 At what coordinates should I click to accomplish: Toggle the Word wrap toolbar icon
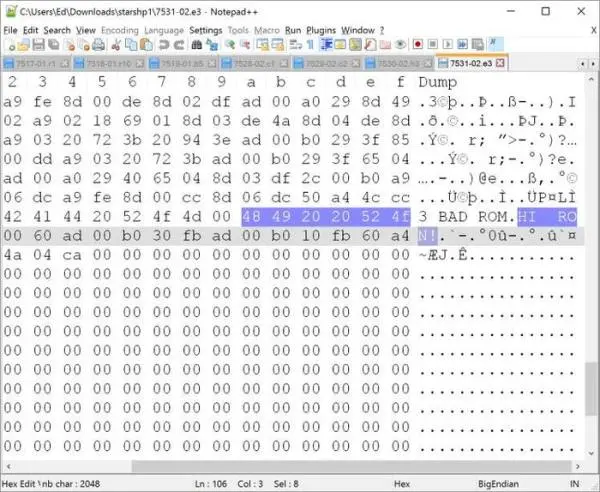point(295,45)
